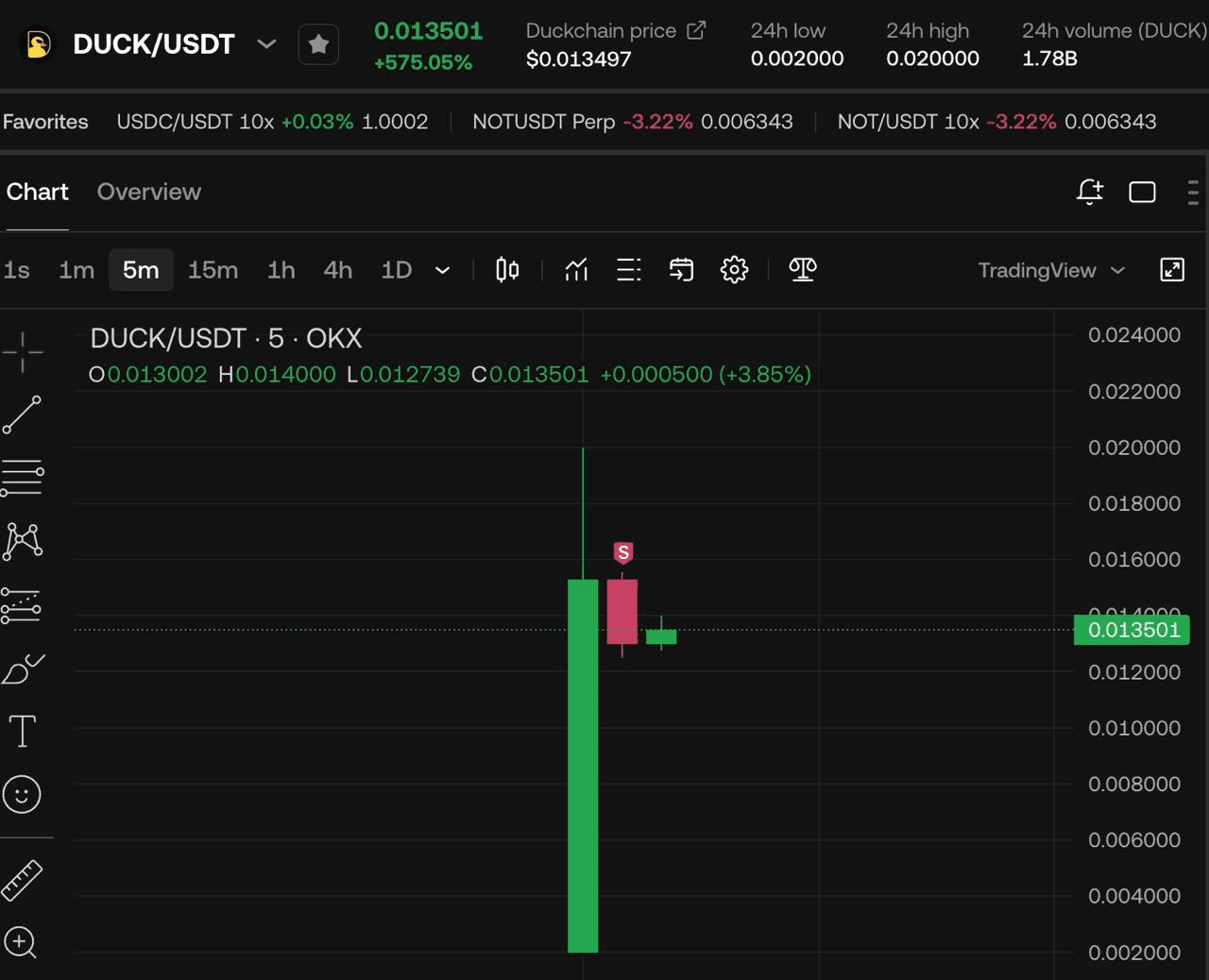The height and width of the screenshot is (980, 1209).
Task: Expand the DUCK/USDT pair selector chevron
Action: [x=266, y=43]
